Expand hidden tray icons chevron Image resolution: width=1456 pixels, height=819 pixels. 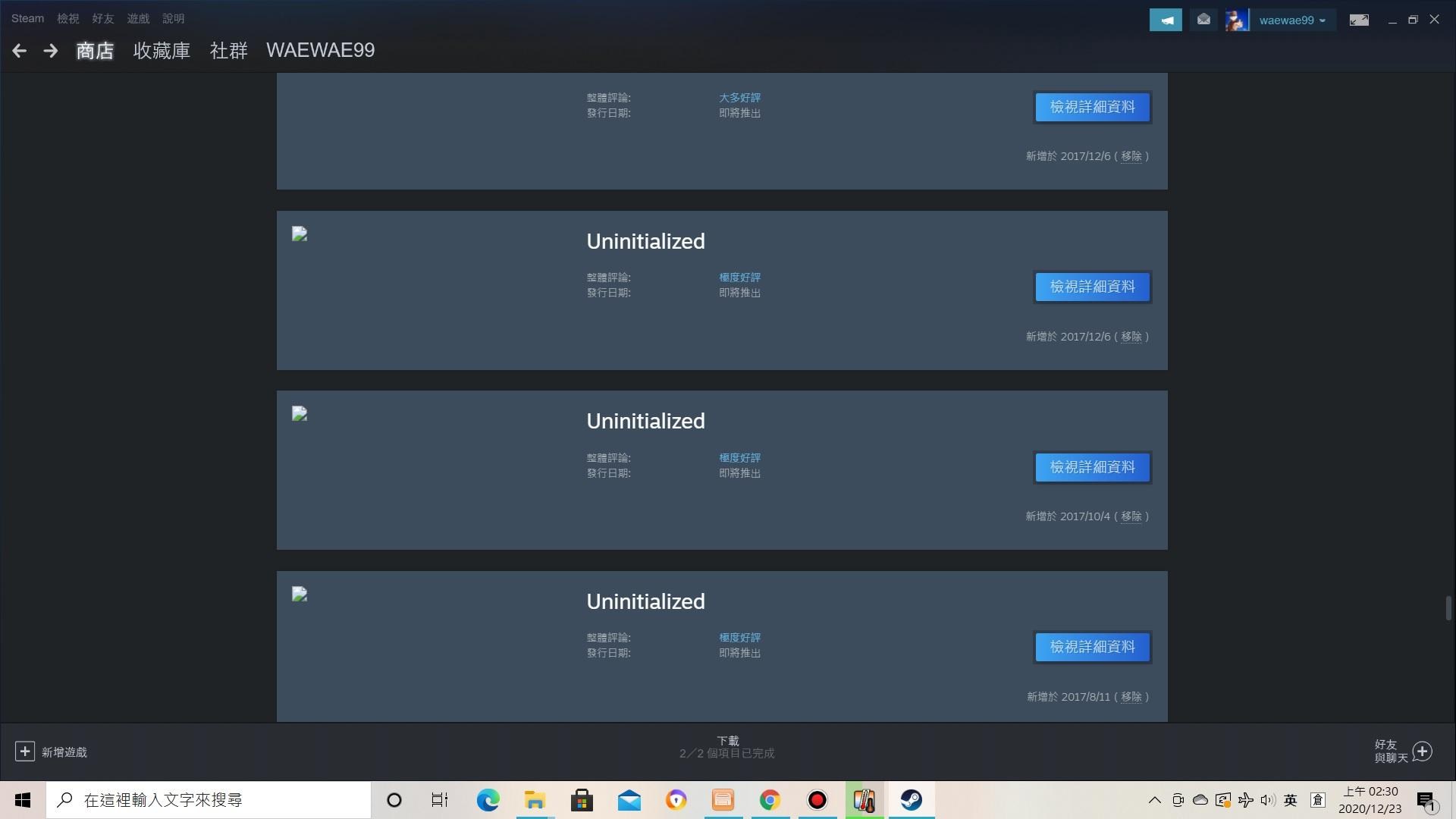point(1155,800)
